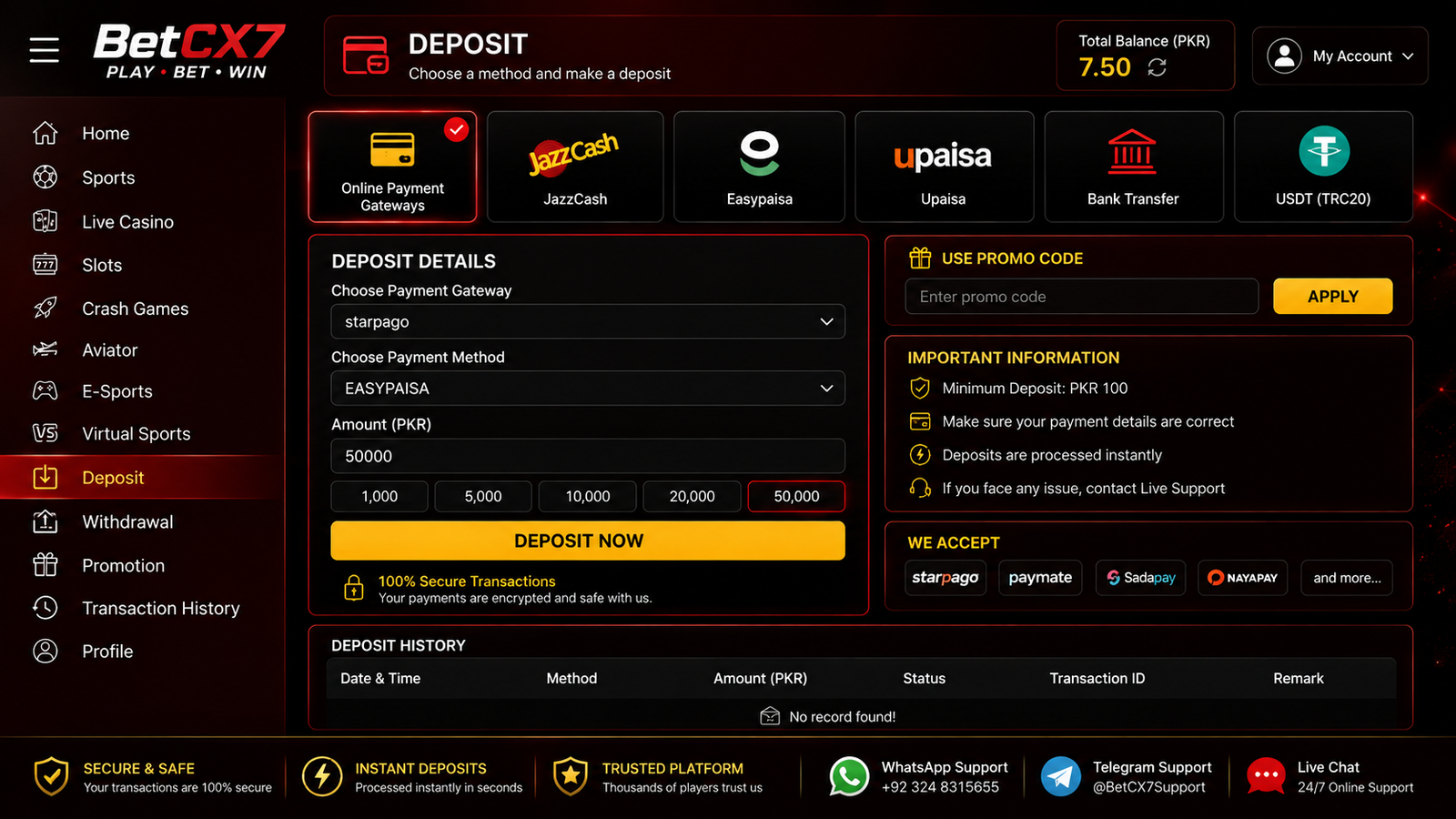The width and height of the screenshot is (1456, 819).
Task: Focus the Enter promo code field
Action: (x=1082, y=297)
